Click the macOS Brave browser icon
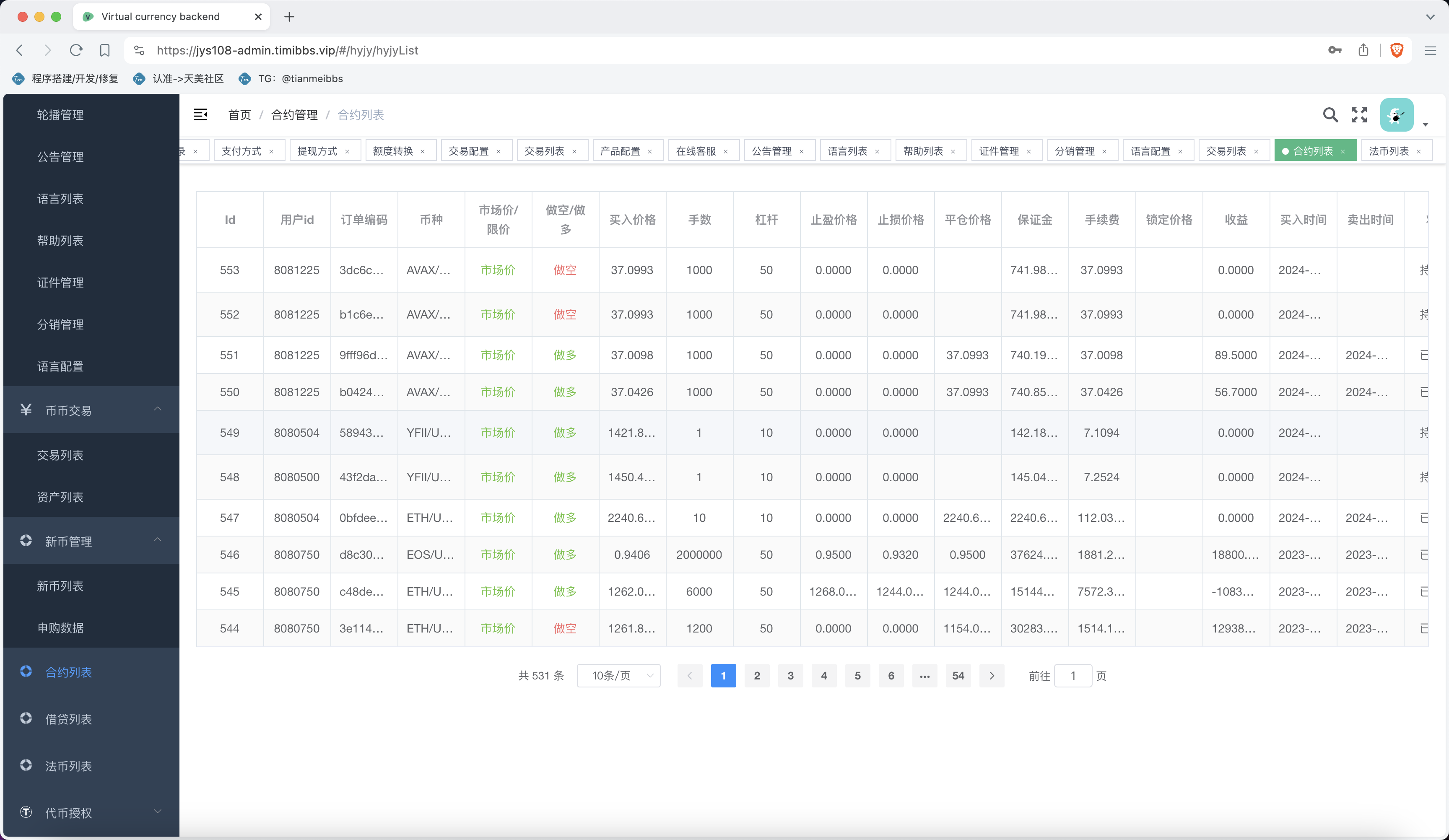 1397,49
